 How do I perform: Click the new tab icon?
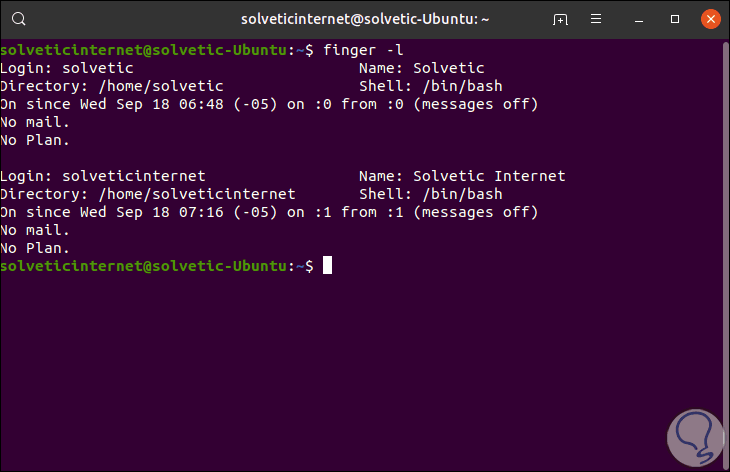click(x=560, y=19)
